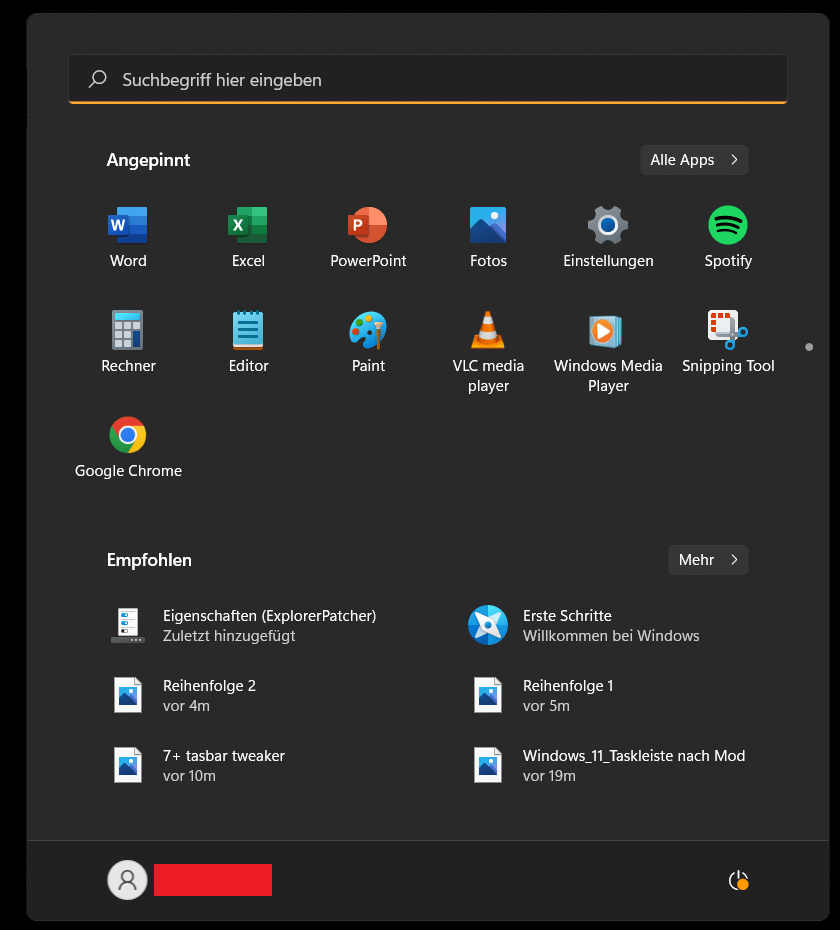The height and width of the screenshot is (930, 840).
Task: Open Einstellungen gear icon
Action: click(x=608, y=226)
